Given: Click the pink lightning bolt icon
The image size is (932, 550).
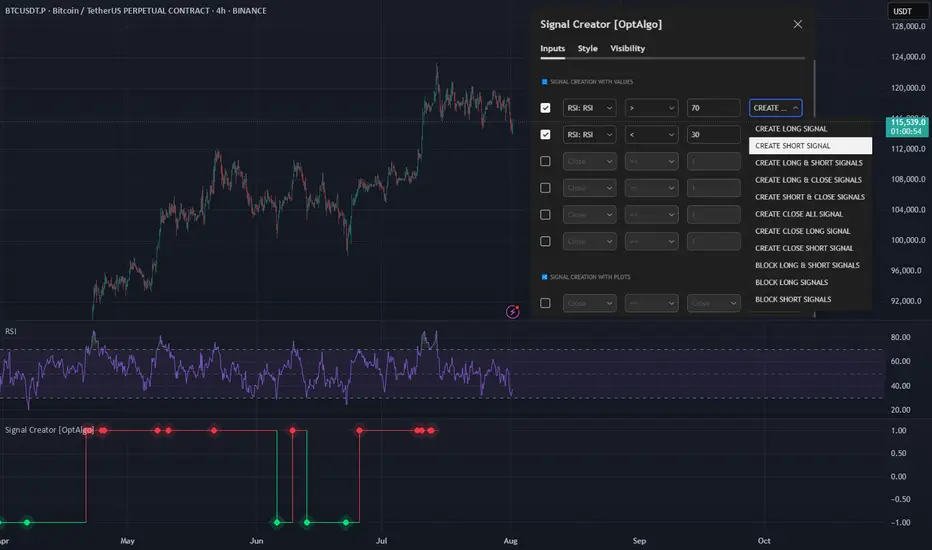Looking at the screenshot, I should click(x=513, y=311).
